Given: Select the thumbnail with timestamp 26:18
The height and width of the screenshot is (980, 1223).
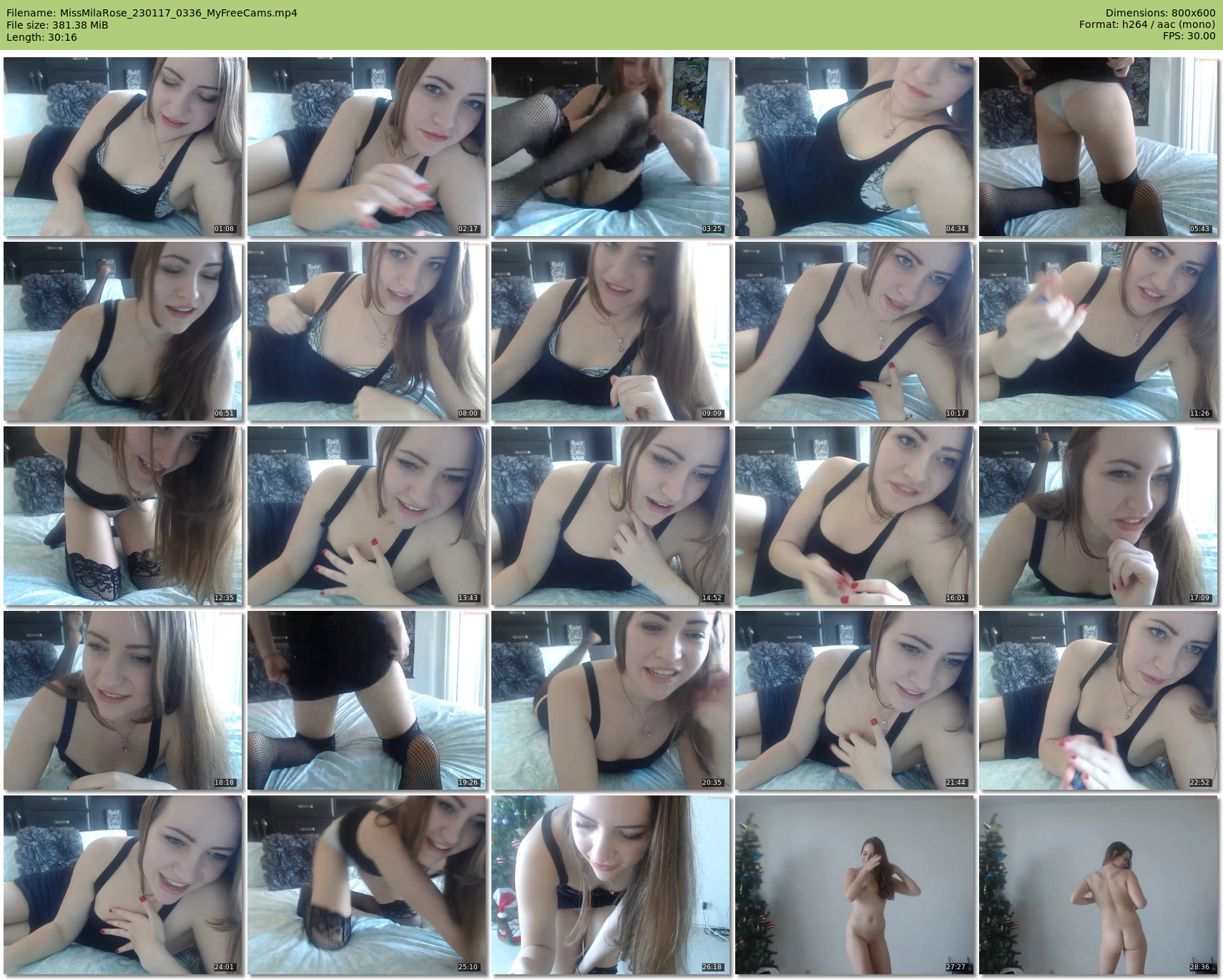Looking at the screenshot, I should 611,885.
